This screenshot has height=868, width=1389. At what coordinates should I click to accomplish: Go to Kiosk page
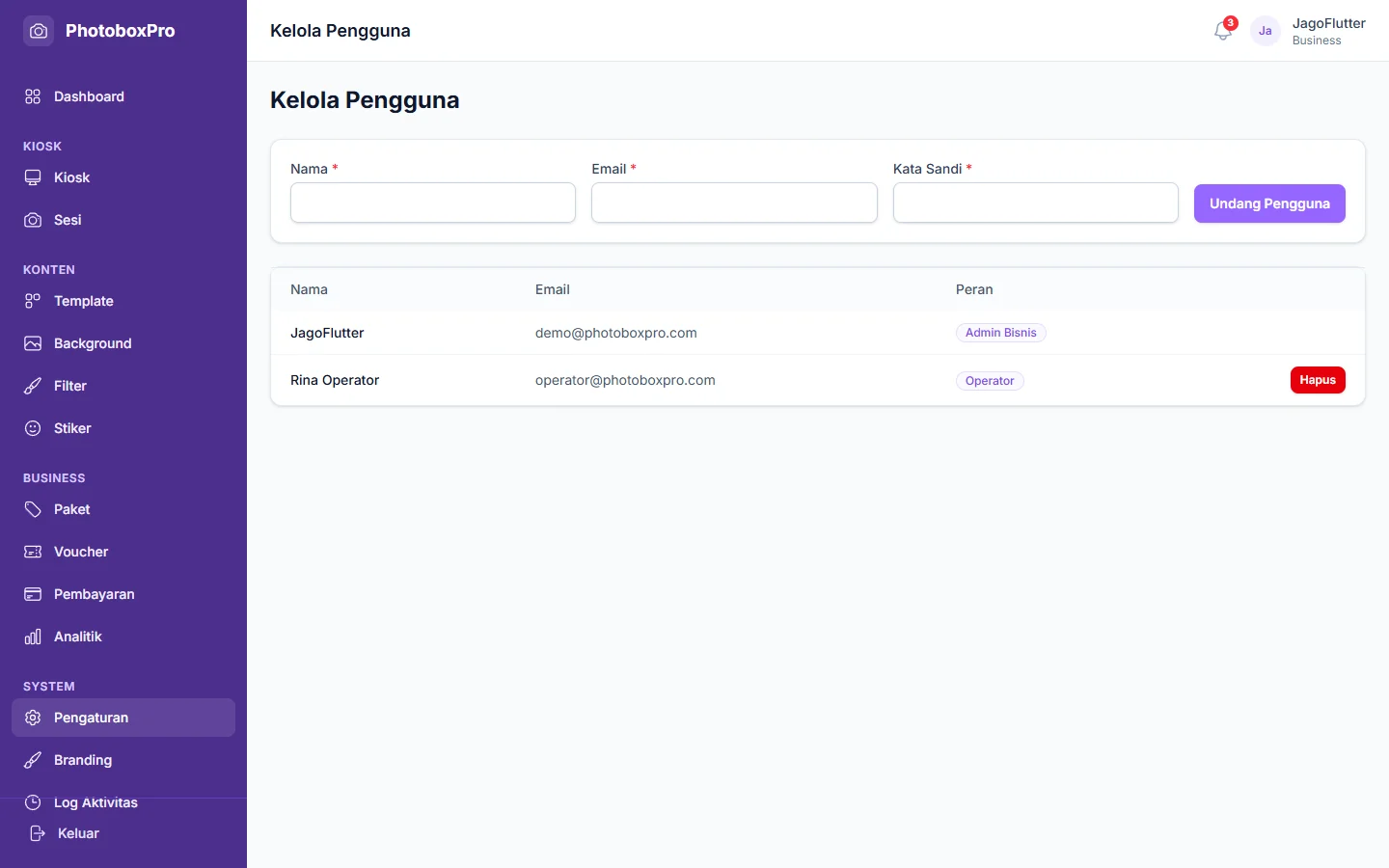click(x=123, y=177)
